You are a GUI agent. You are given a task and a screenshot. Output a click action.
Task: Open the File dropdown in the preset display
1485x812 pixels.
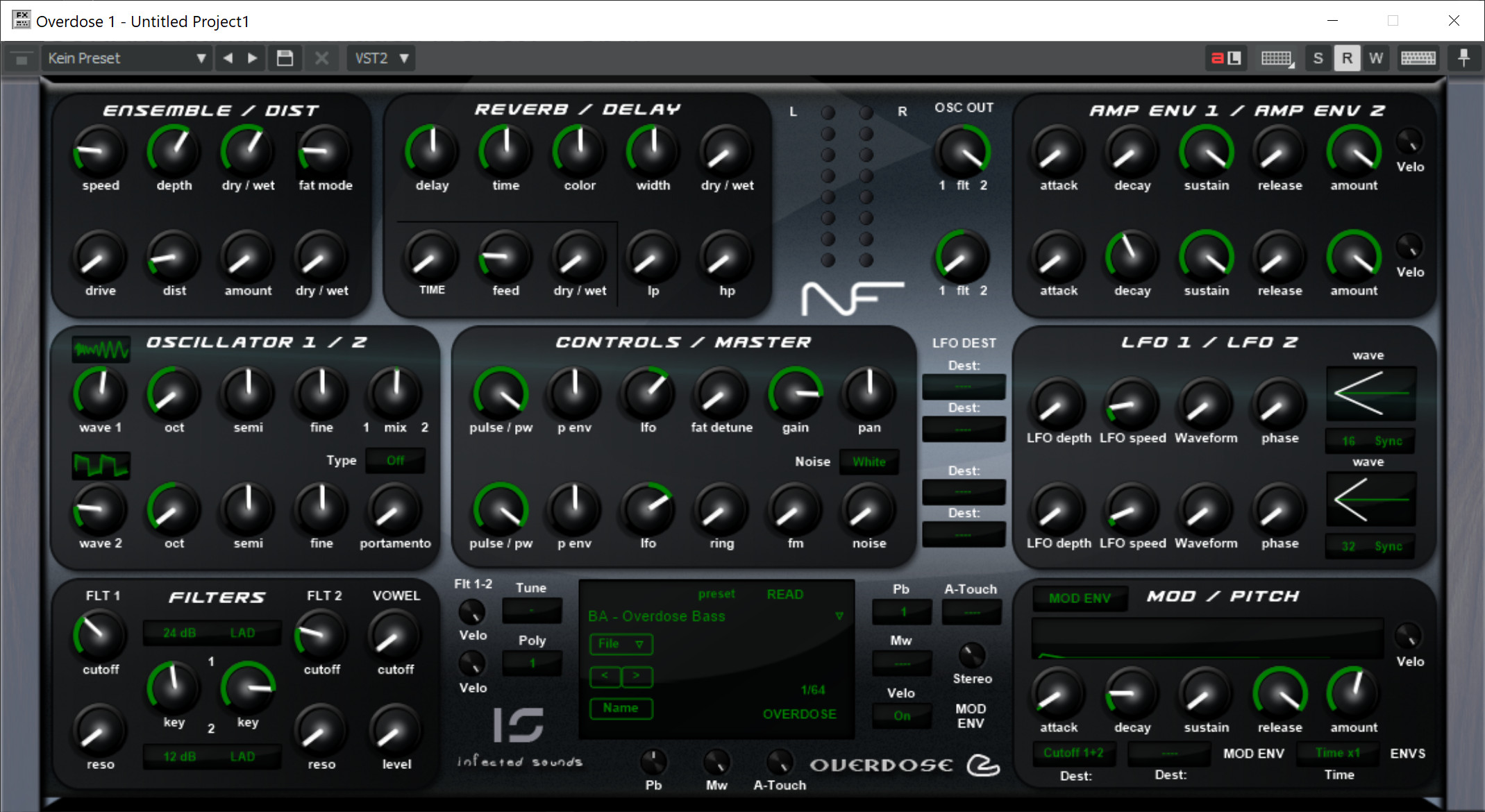click(x=621, y=644)
